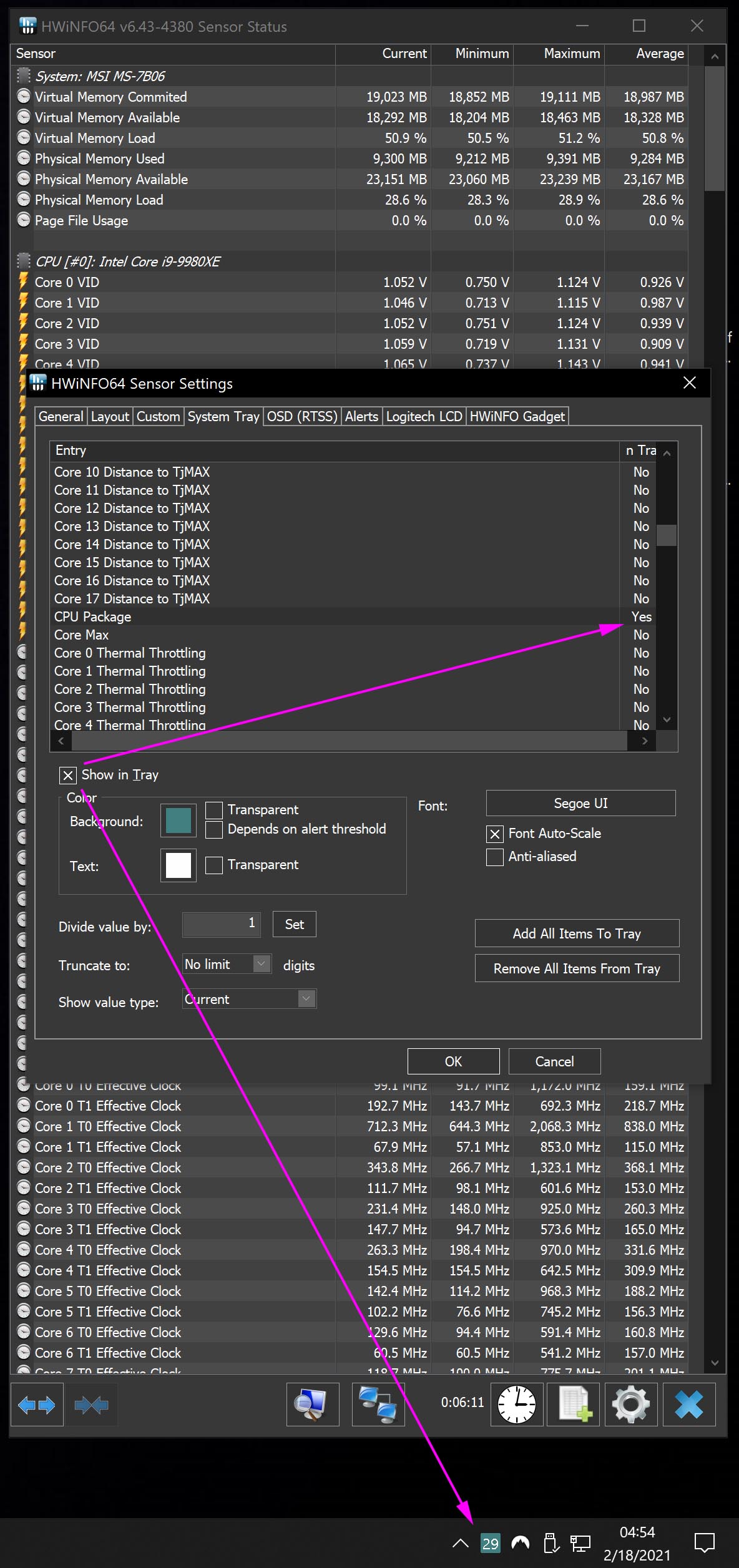Click the CPU temperature 29 tray icon
Image resolution: width=739 pixels, height=1568 pixels.
[490, 1543]
